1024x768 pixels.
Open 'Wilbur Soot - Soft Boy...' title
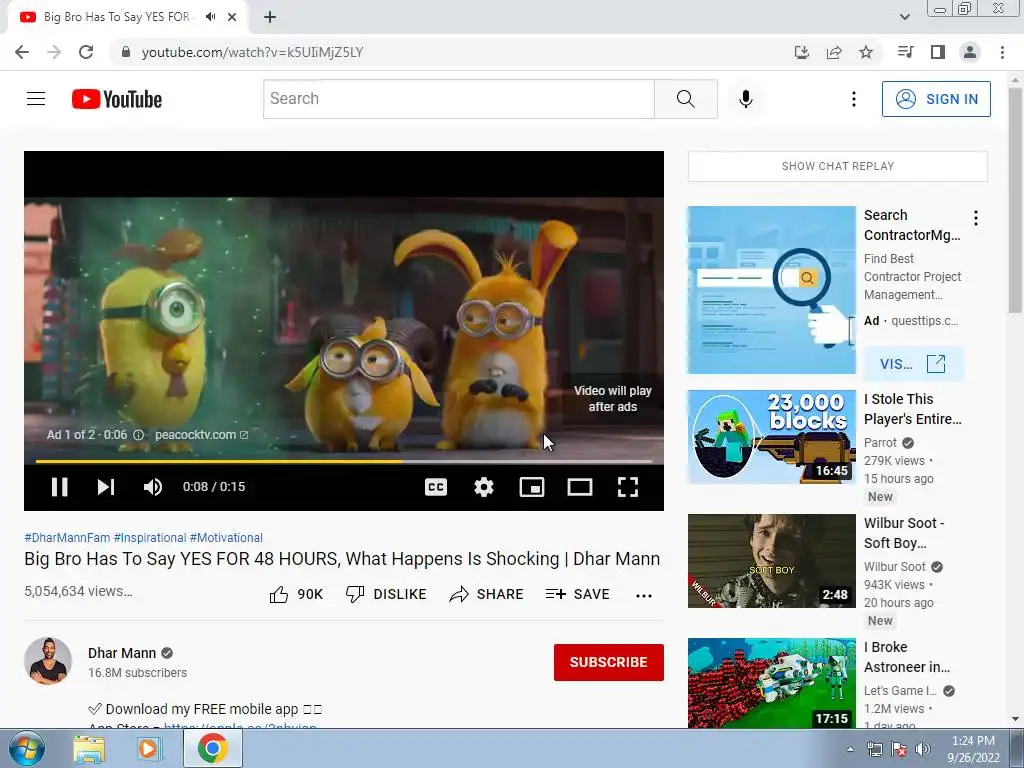coord(904,533)
